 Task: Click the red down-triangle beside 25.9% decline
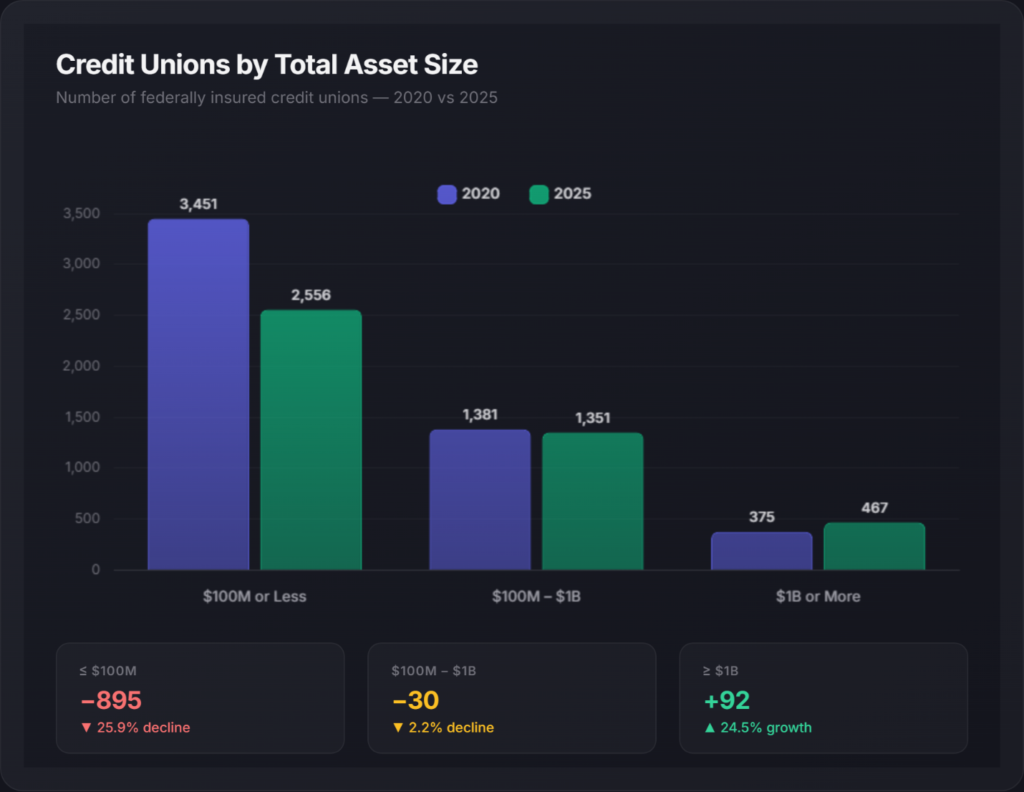tap(85, 728)
